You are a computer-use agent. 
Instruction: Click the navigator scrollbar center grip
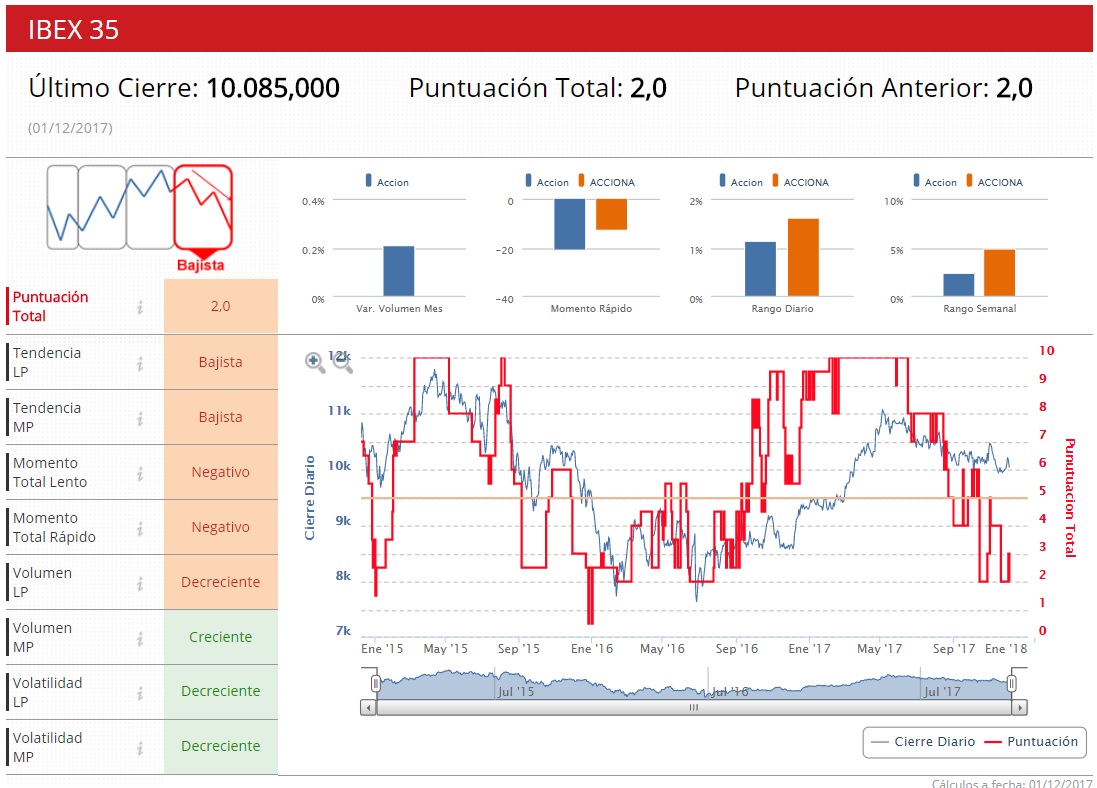pos(693,708)
